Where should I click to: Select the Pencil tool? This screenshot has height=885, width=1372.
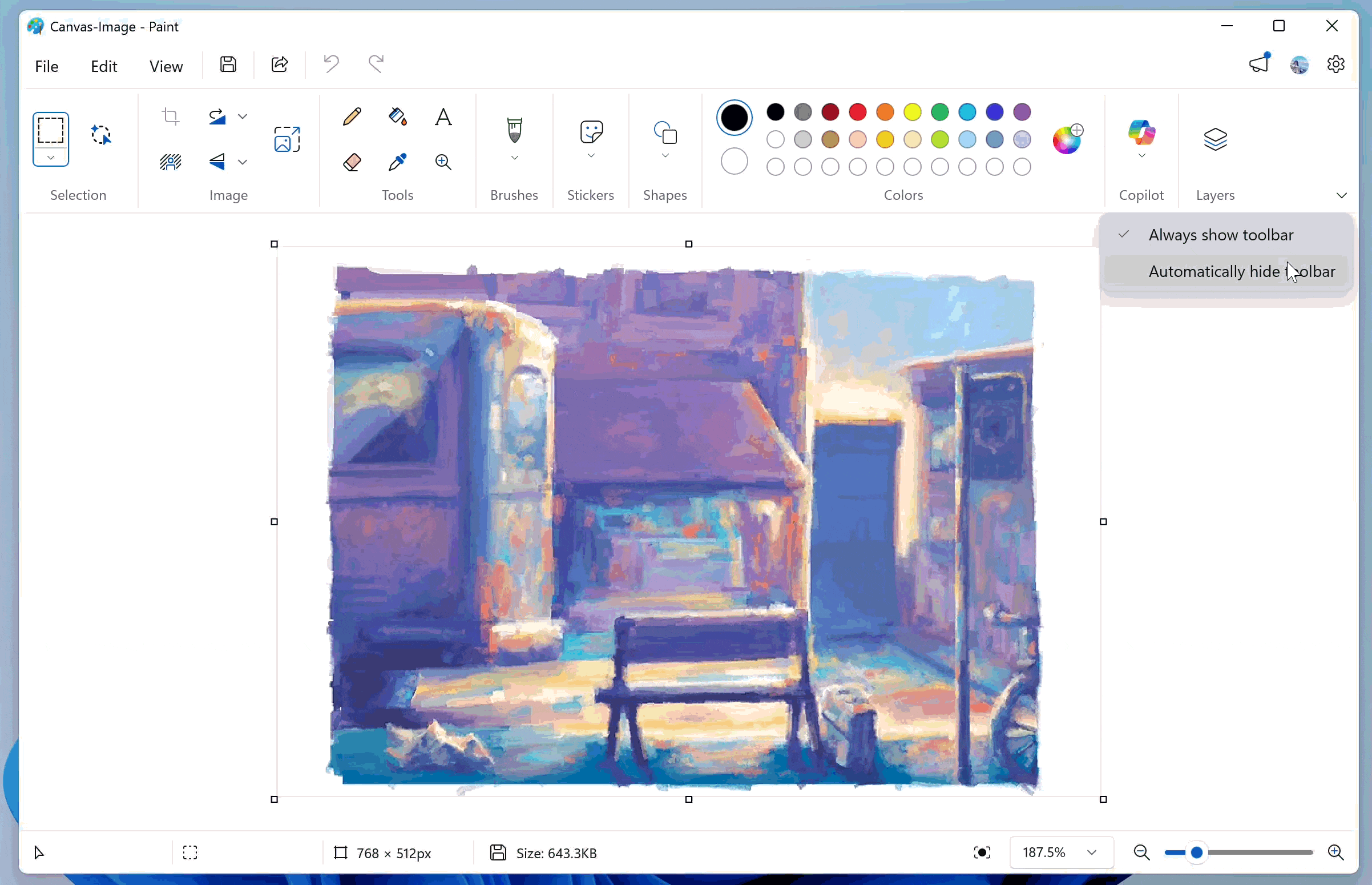coord(352,116)
